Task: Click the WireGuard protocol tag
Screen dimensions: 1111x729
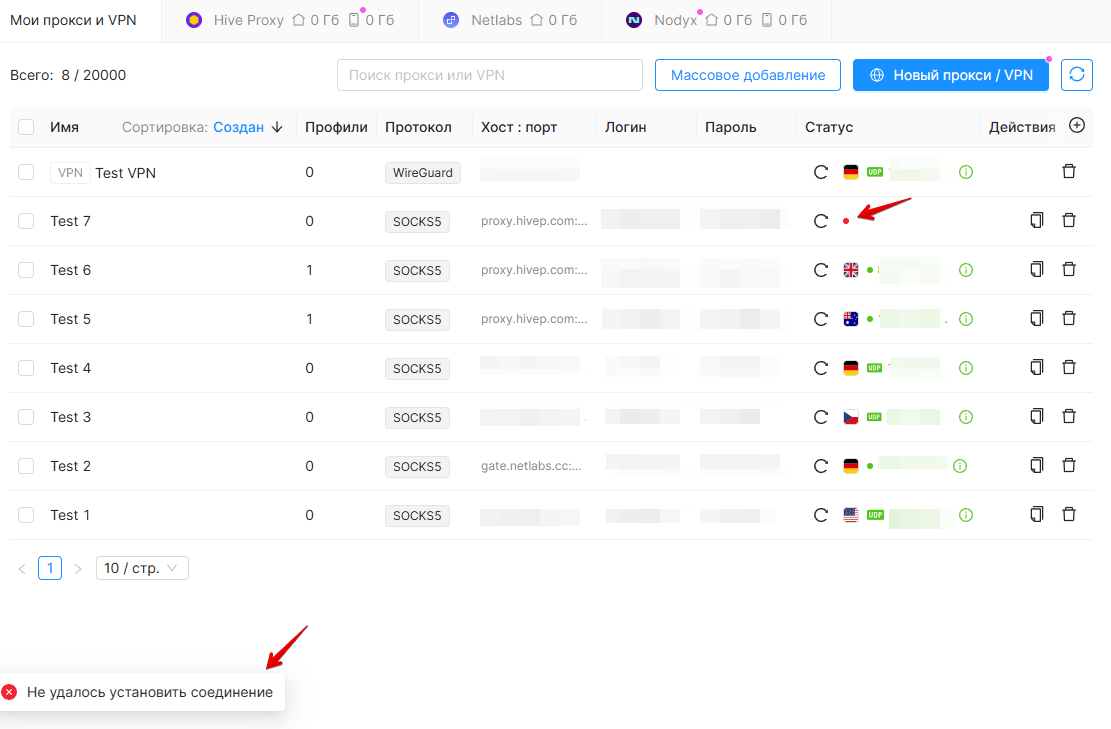Action: click(x=423, y=173)
